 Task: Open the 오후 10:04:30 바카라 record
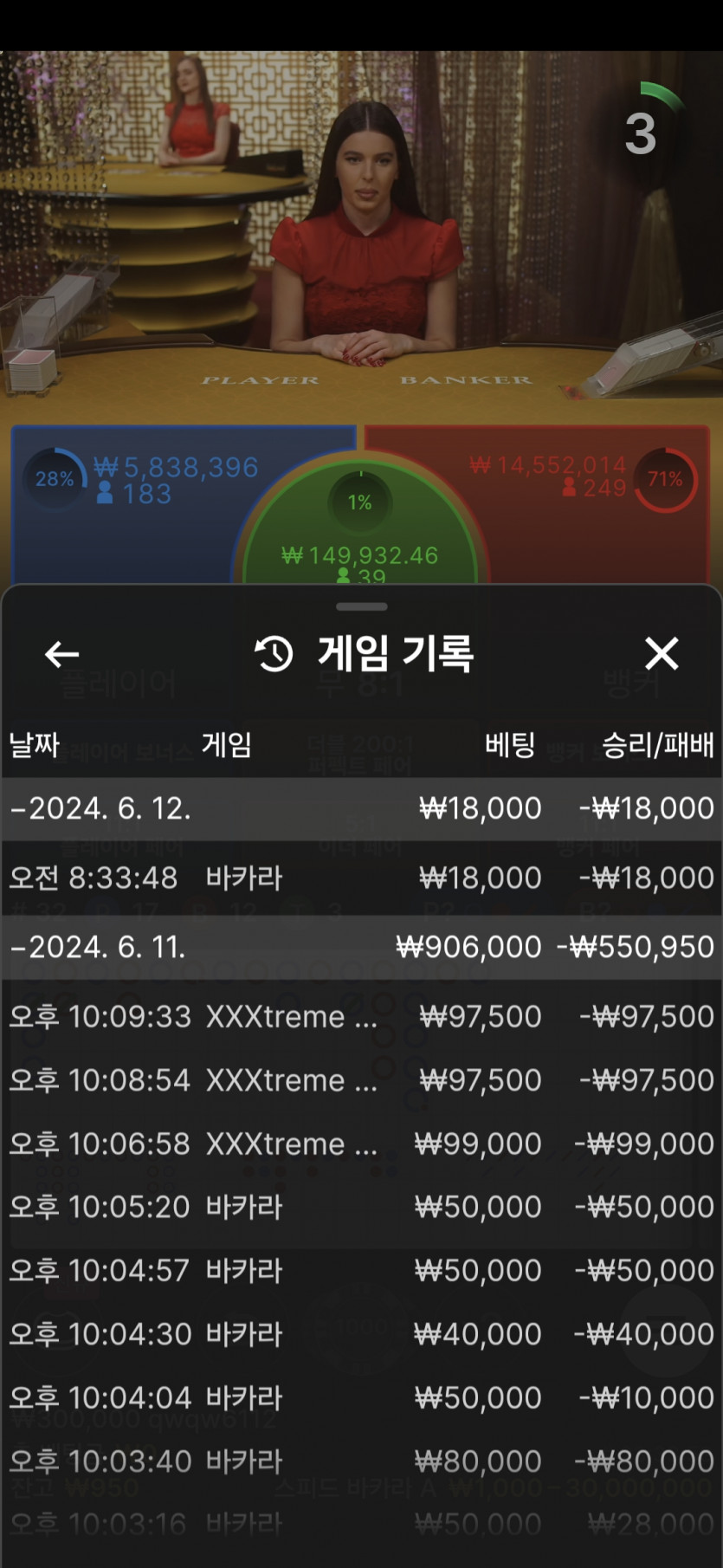tap(361, 1334)
